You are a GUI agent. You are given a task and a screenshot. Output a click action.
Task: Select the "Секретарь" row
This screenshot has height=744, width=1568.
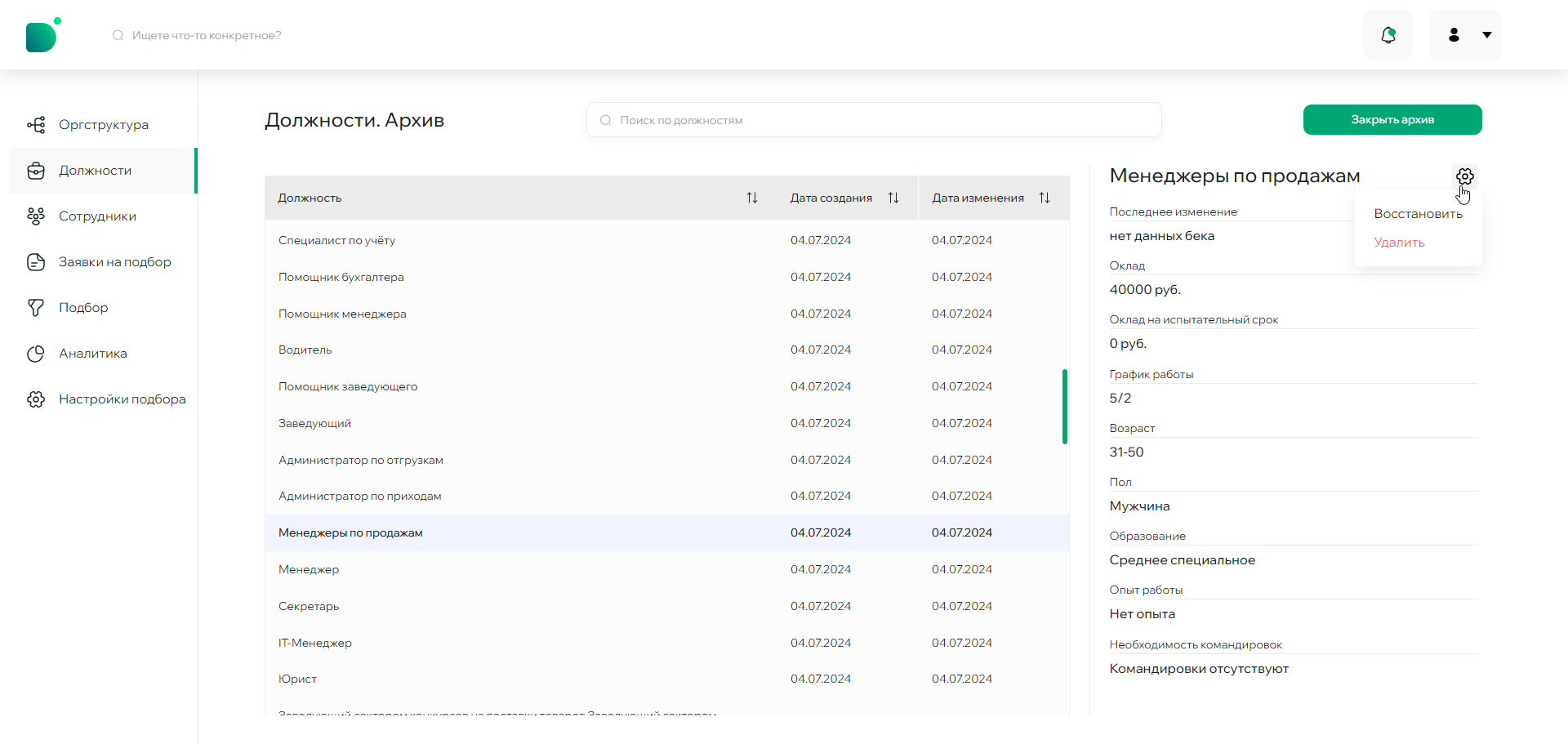[x=667, y=606]
